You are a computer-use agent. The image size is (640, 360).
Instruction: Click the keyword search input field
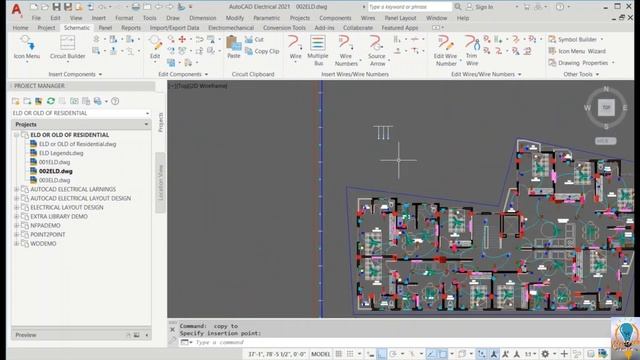click(x=410, y=7)
